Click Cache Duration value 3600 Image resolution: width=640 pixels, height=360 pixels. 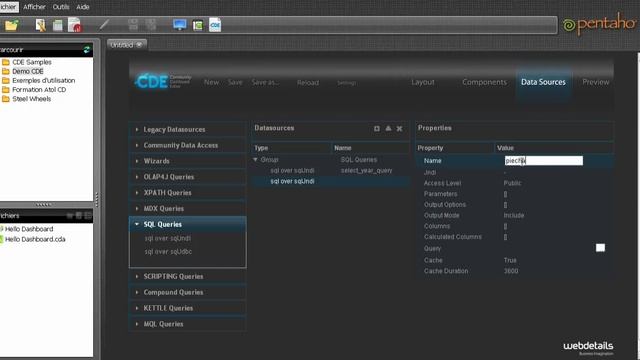tap(511, 271)
